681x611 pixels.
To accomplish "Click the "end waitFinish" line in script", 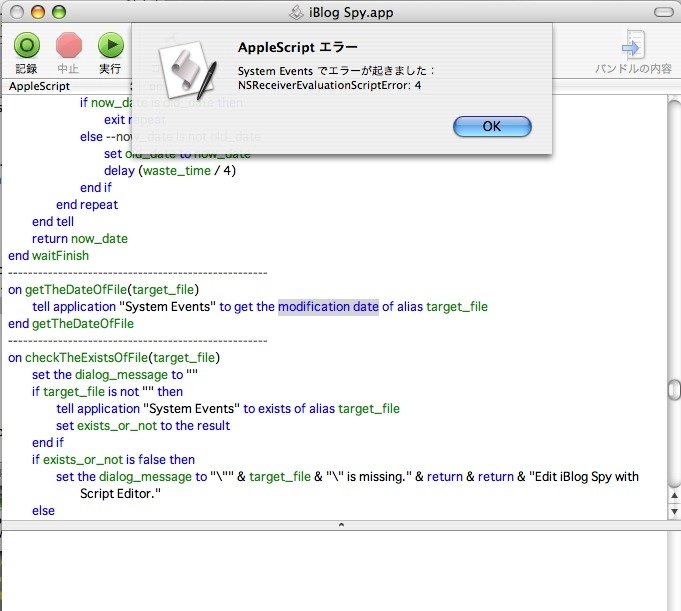I will click(x=48, y=256).
